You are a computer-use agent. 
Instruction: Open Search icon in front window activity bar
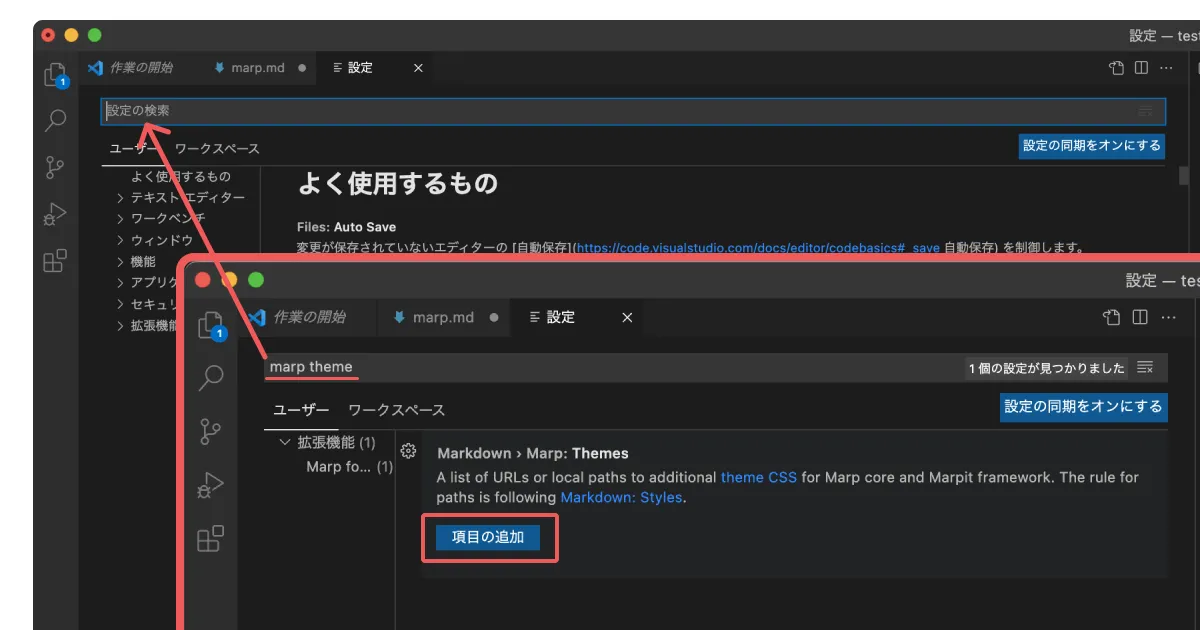click(211, 378)
